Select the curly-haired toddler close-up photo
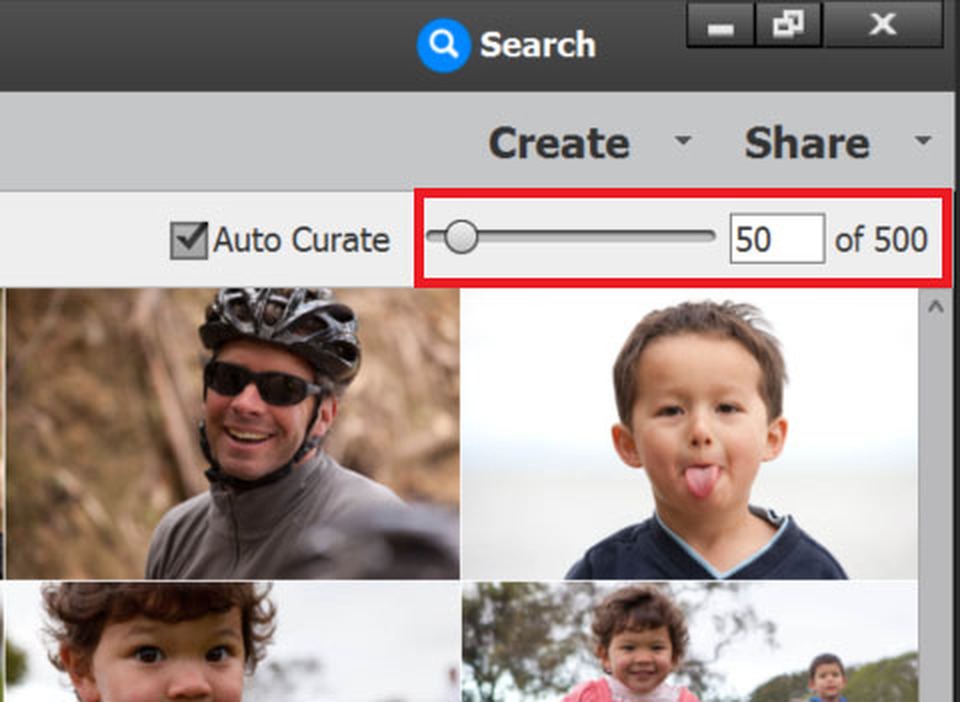This screenshot has width=960, height=702. click(x=232, y=642)
